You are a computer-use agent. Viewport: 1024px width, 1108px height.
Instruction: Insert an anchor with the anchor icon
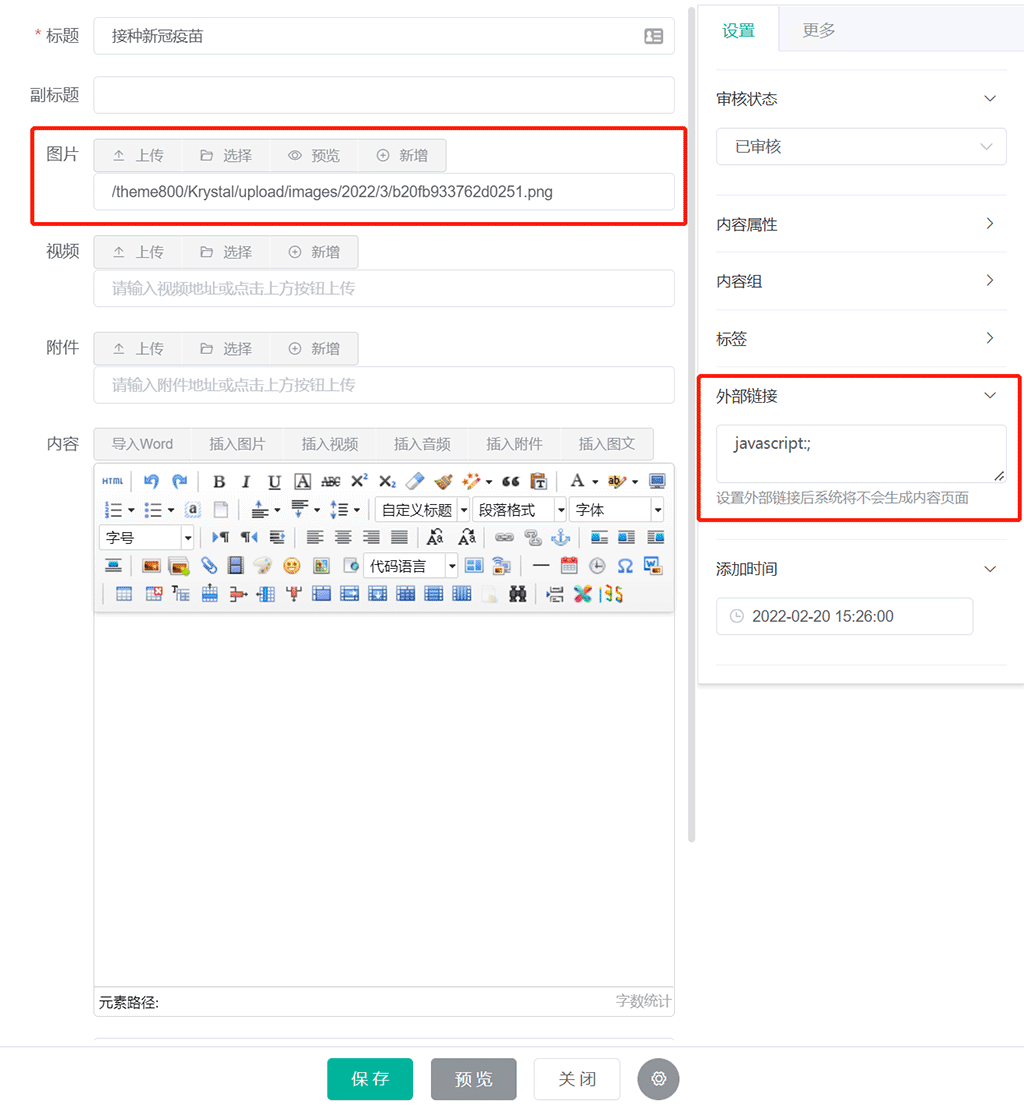point(561,538)
